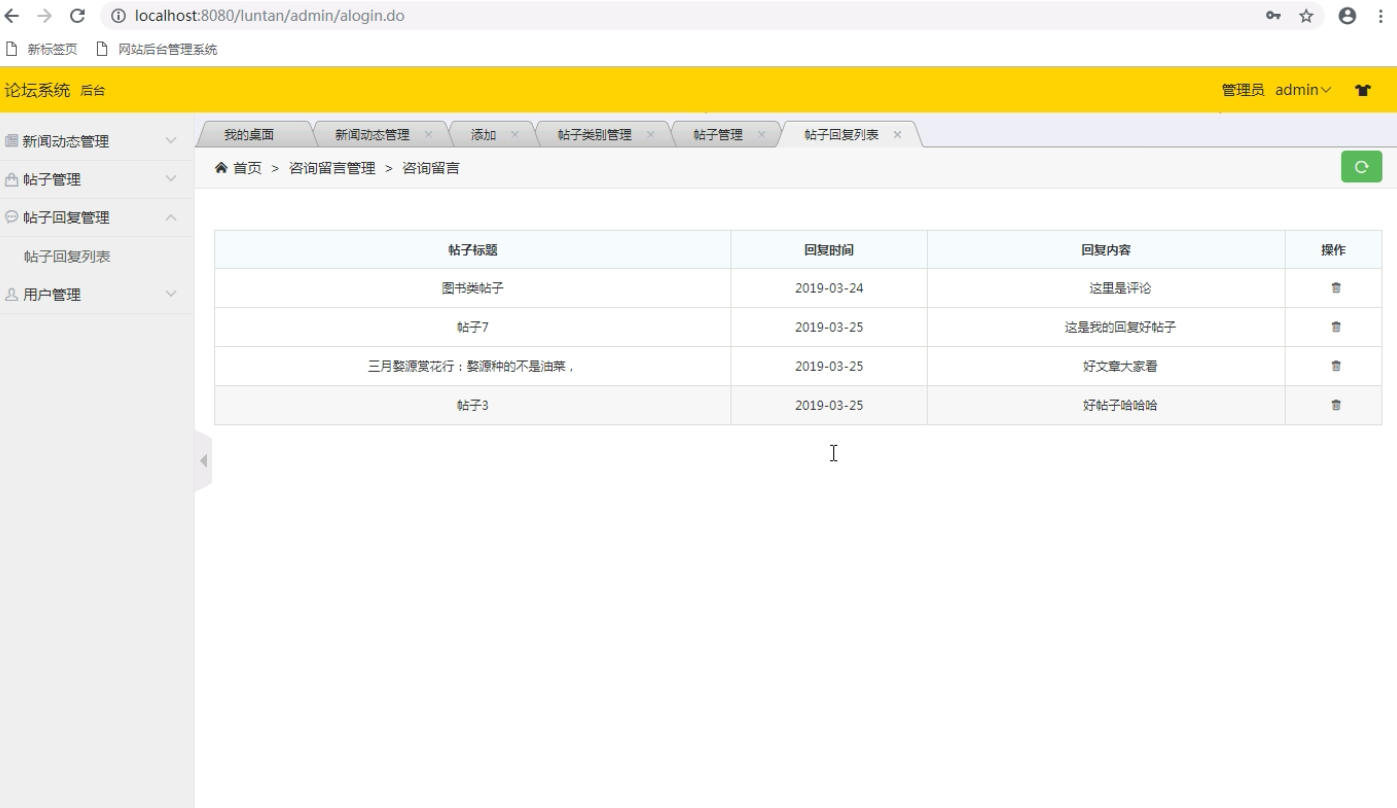Viewport: 1397px width, 808px height.
Task: Click the 论坛系统 logo title
Action: pyautogui.click(x=37, y=90)
